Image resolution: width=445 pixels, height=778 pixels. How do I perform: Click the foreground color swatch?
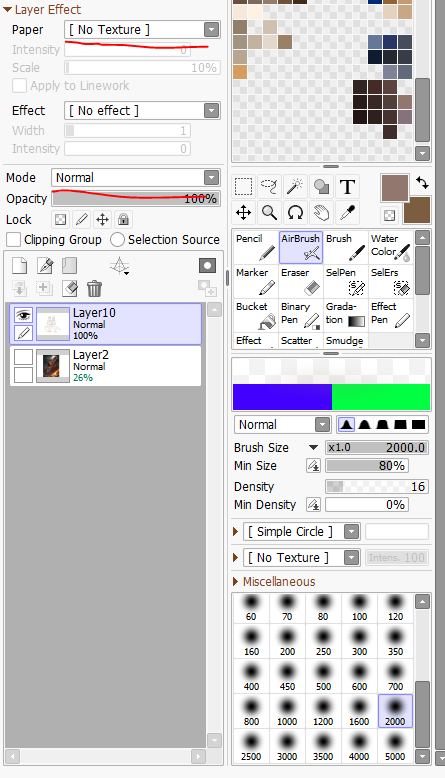pos(395,189)
